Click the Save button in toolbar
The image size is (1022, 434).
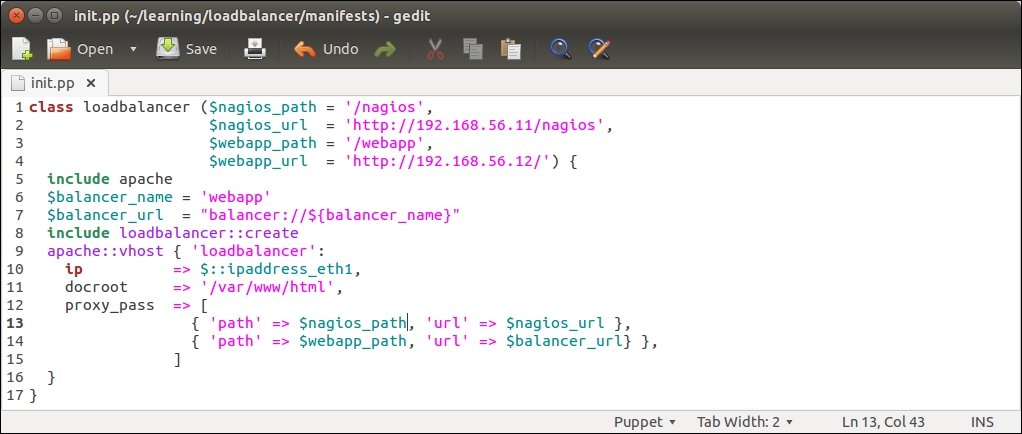click(187, 49)
